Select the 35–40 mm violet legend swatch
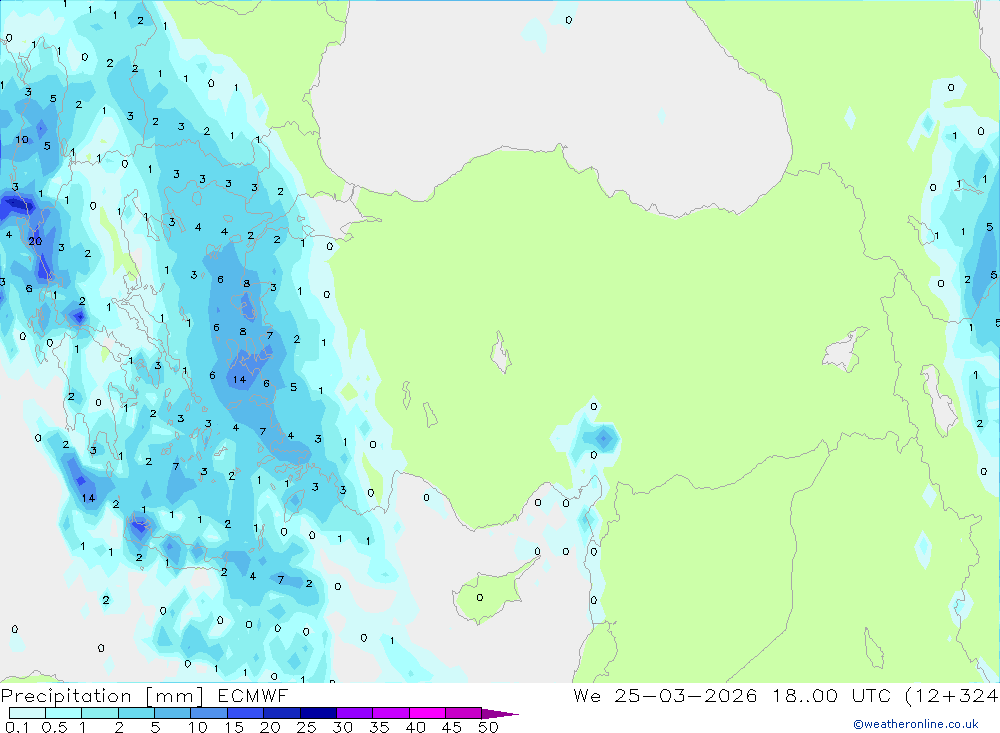 (391, 713)
